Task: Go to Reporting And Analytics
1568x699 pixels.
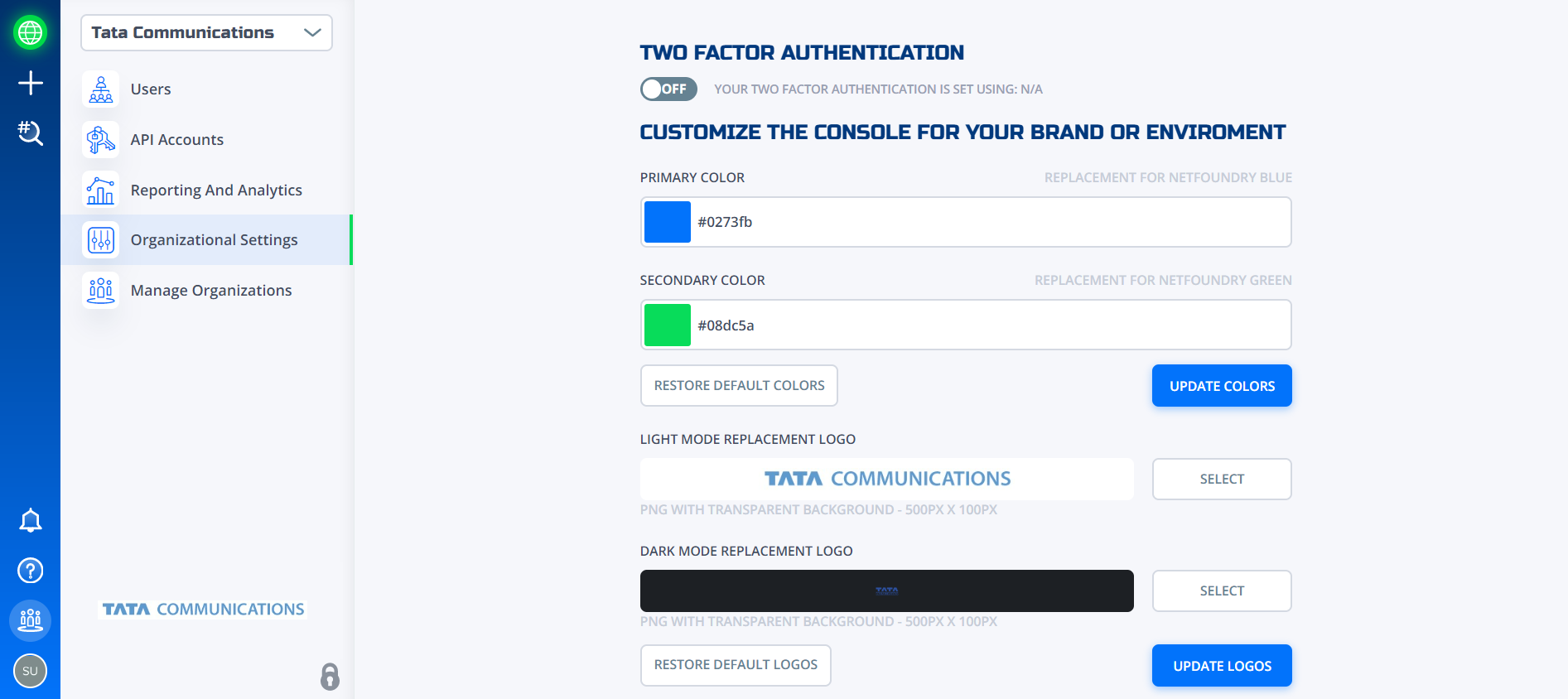Action: click(206, 190)
